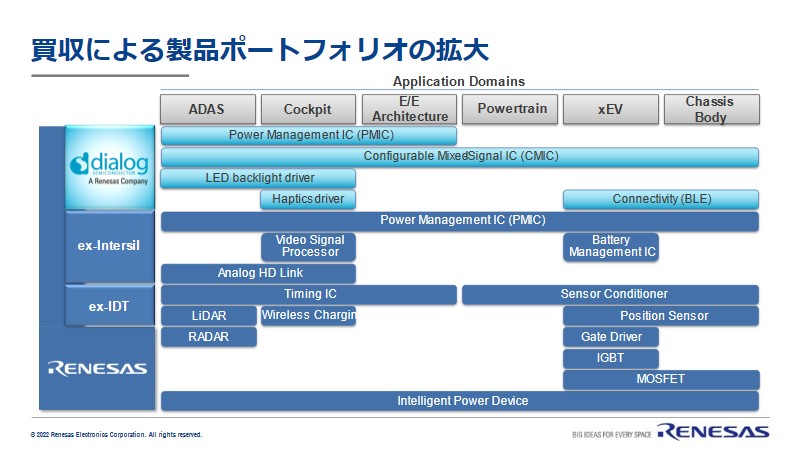The image size is (800, 451).
Task: Click the Gate Driver box
Action: click(611, 337)
